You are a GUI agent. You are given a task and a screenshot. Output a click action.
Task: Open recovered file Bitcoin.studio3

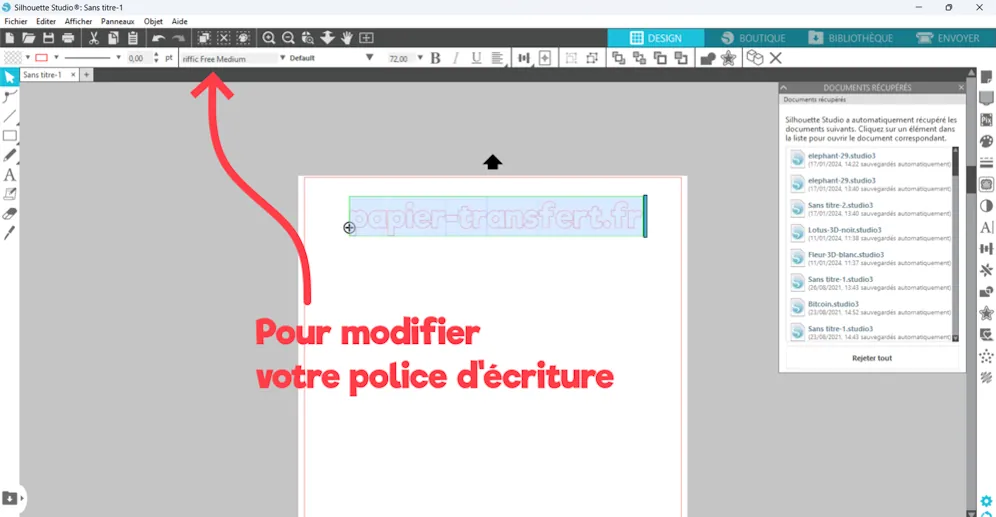click(x=871, y=307)
